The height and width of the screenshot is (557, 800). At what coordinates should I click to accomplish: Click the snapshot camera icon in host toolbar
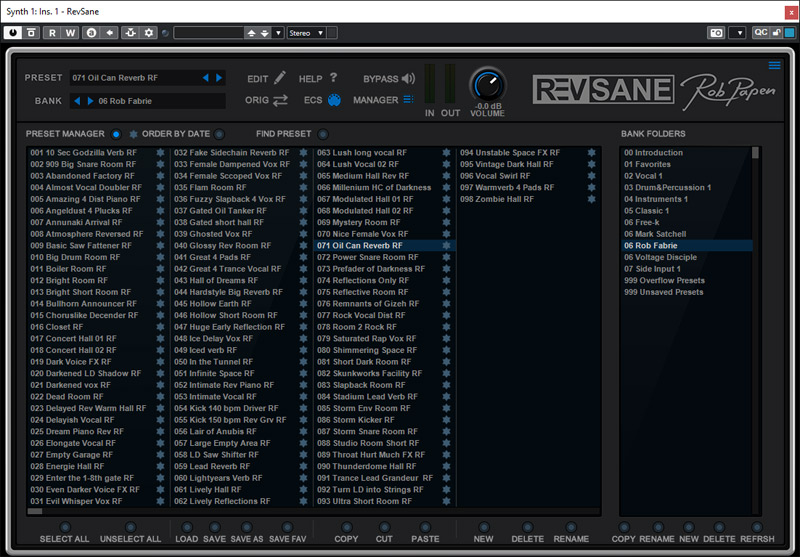click(716, 33)
